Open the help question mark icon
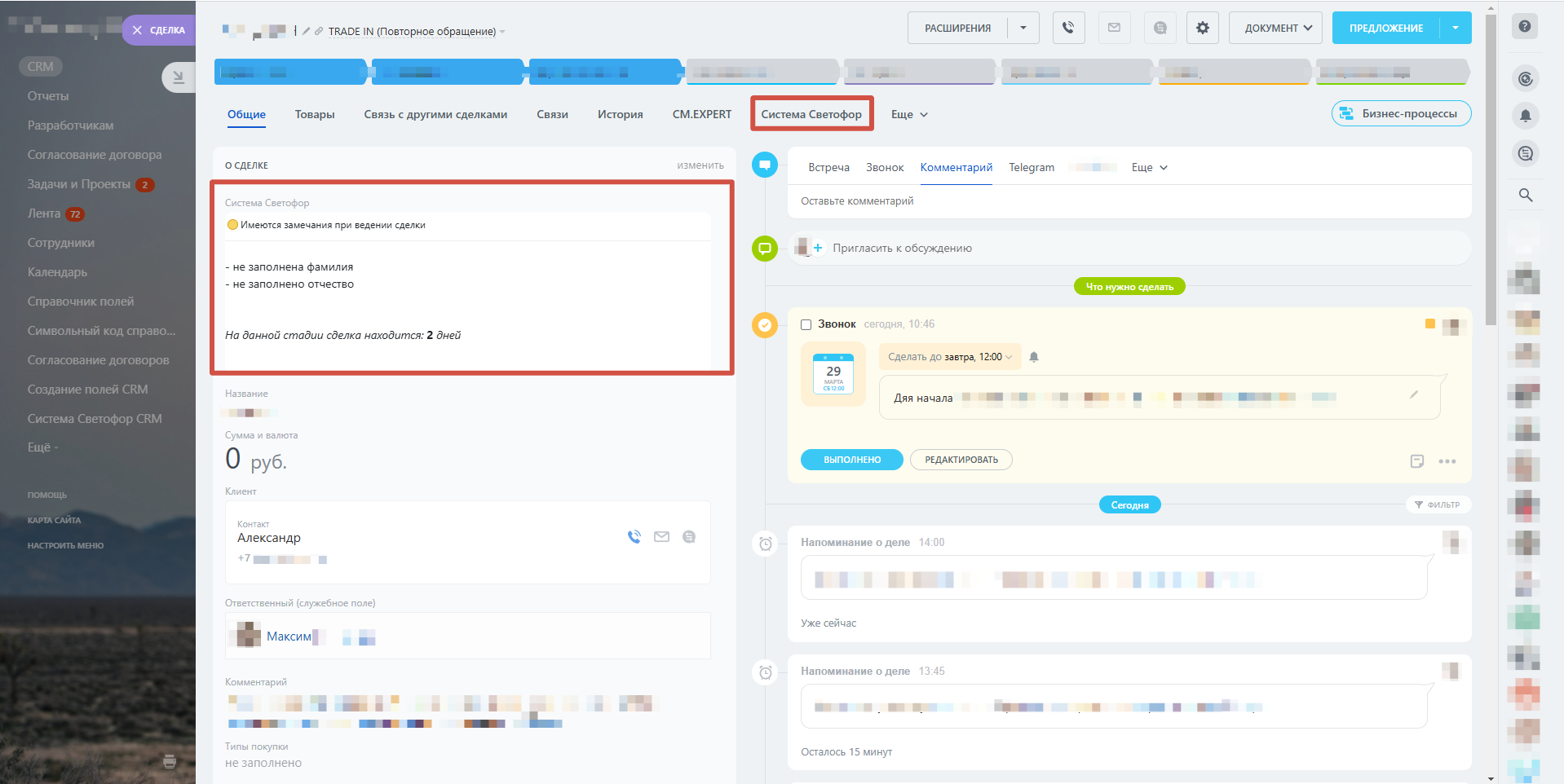This screenshot has width=1564, height=784. click(x=1525, y=26)
